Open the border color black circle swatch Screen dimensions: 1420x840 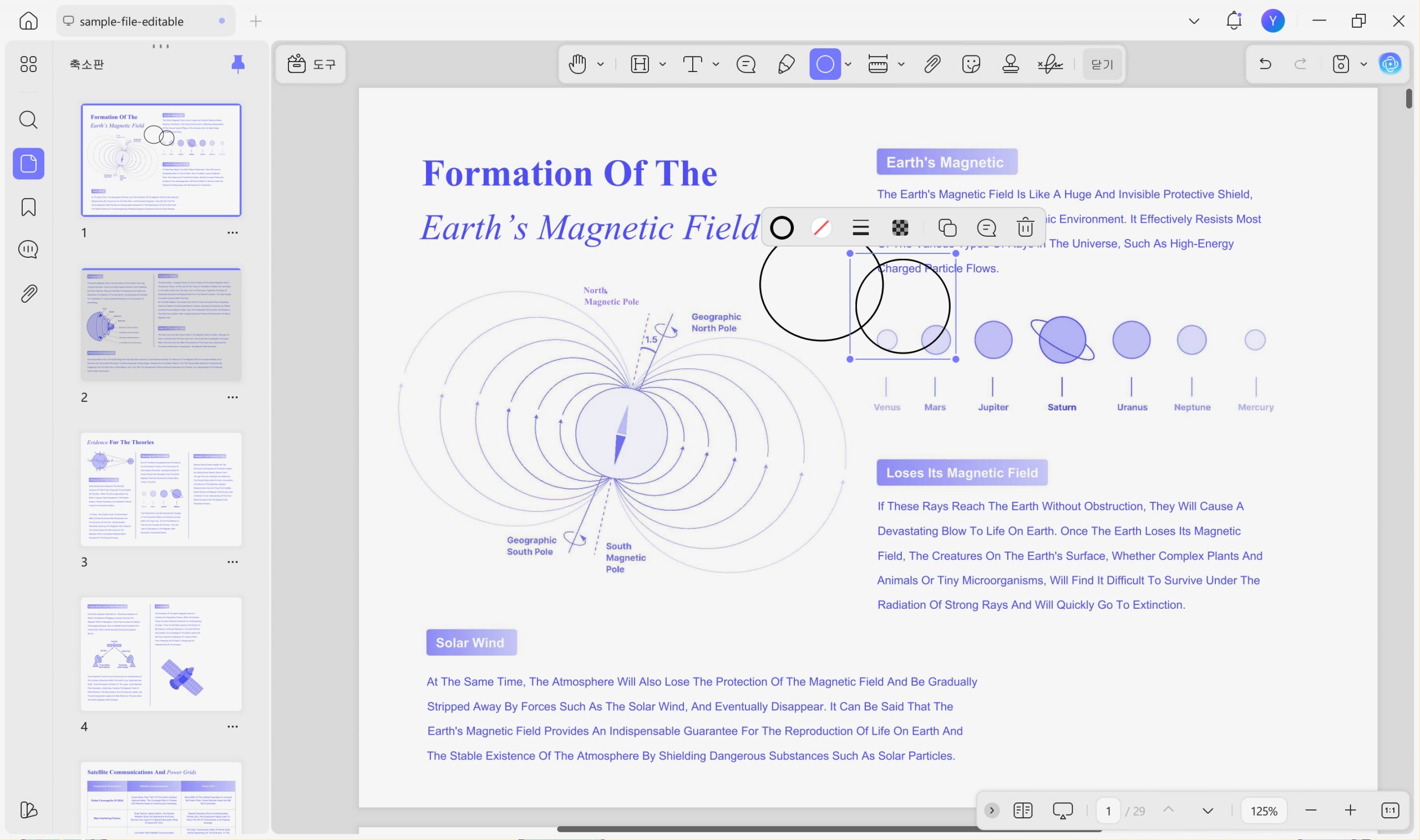click(782, 227)
